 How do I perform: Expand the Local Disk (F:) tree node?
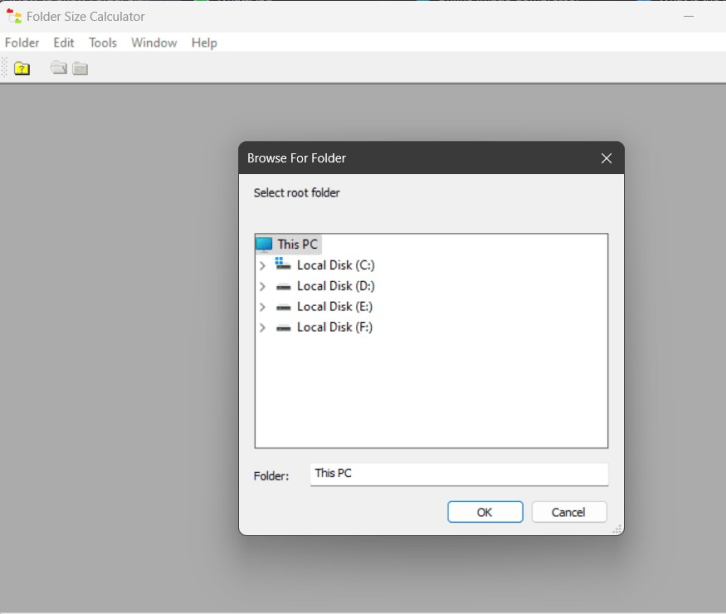(263, 328)
